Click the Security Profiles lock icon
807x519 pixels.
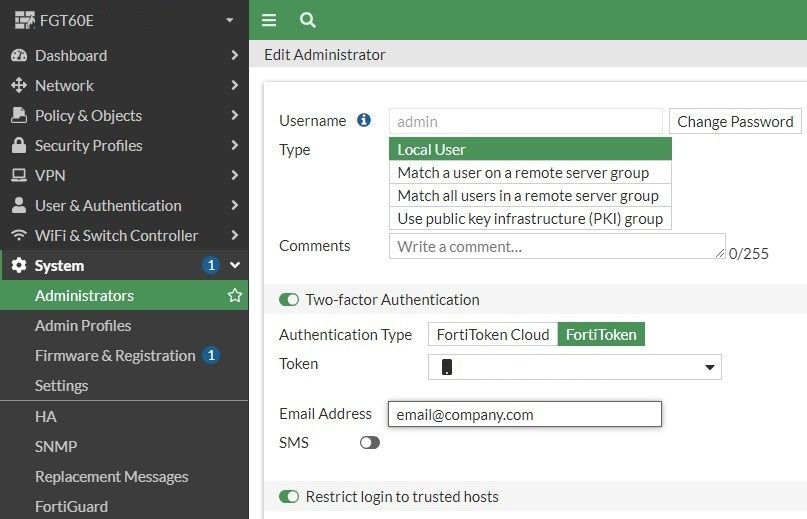(x=18, y=146)
